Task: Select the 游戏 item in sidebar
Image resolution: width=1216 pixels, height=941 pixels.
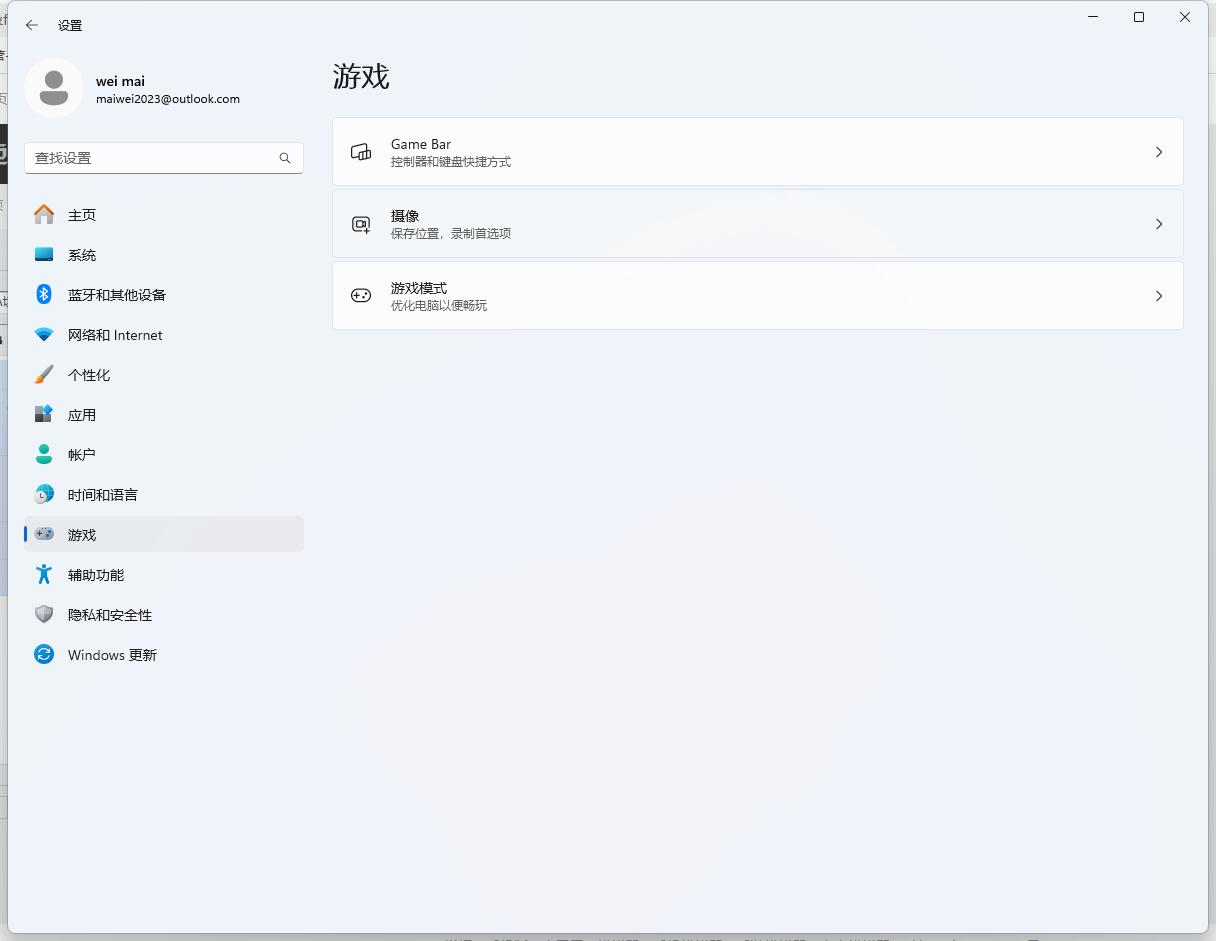Action: 82,535
